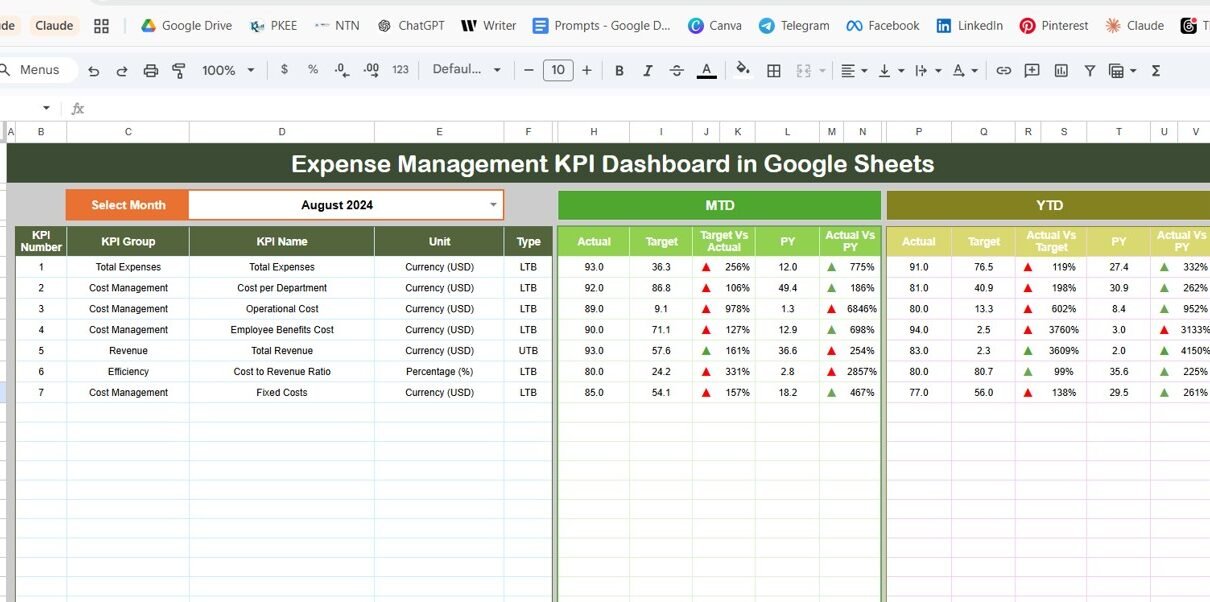The width and height of the screenshot is (1210, 602).
Task: Create a filter with the funnel icon
Action: (x=1089, y=70)
